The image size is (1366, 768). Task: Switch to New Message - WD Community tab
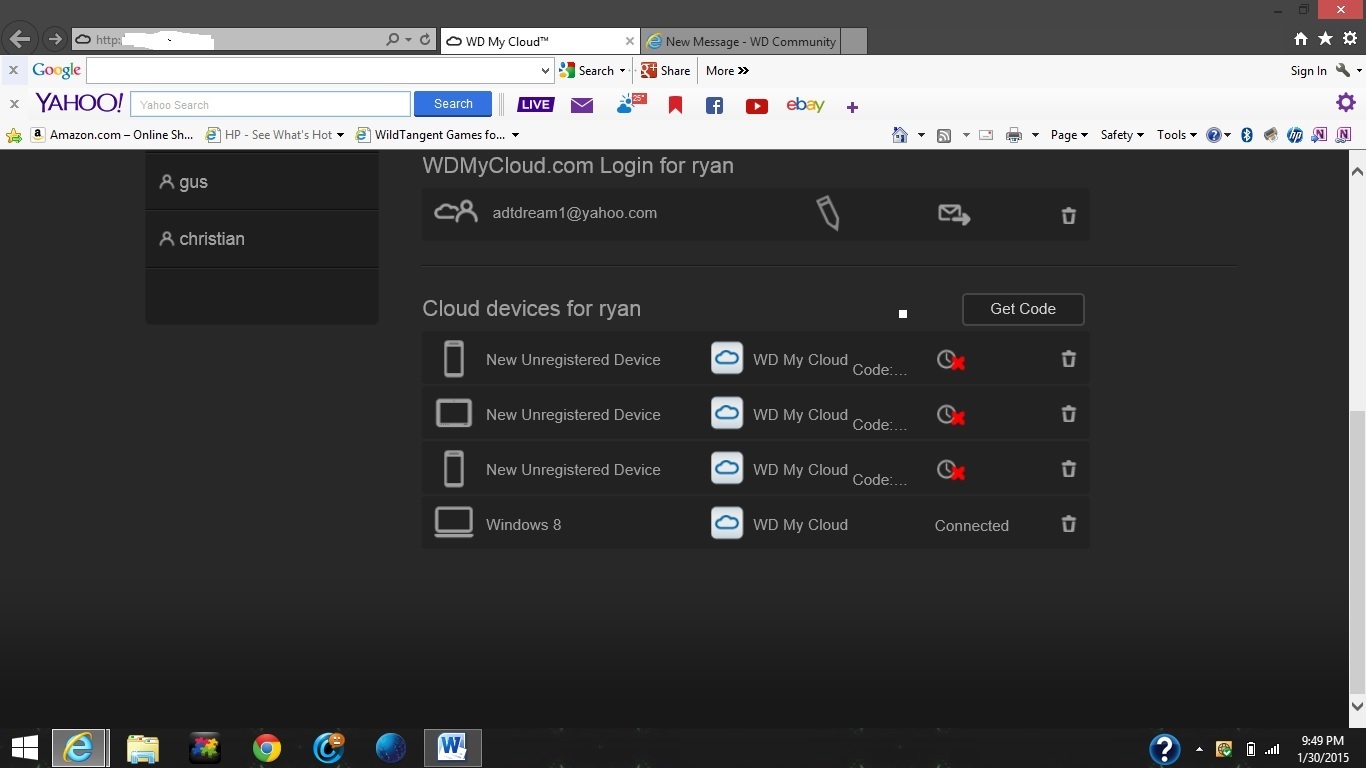[750, 41]
